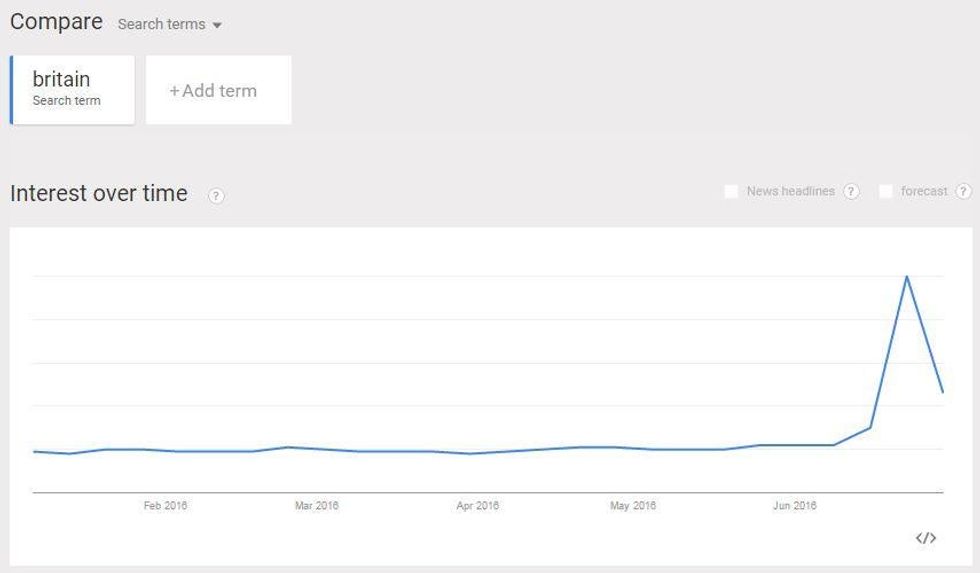This screenshot has width=980, height=573.
Task: Click the Apr 2016 axis label
Action: point(477,506)
